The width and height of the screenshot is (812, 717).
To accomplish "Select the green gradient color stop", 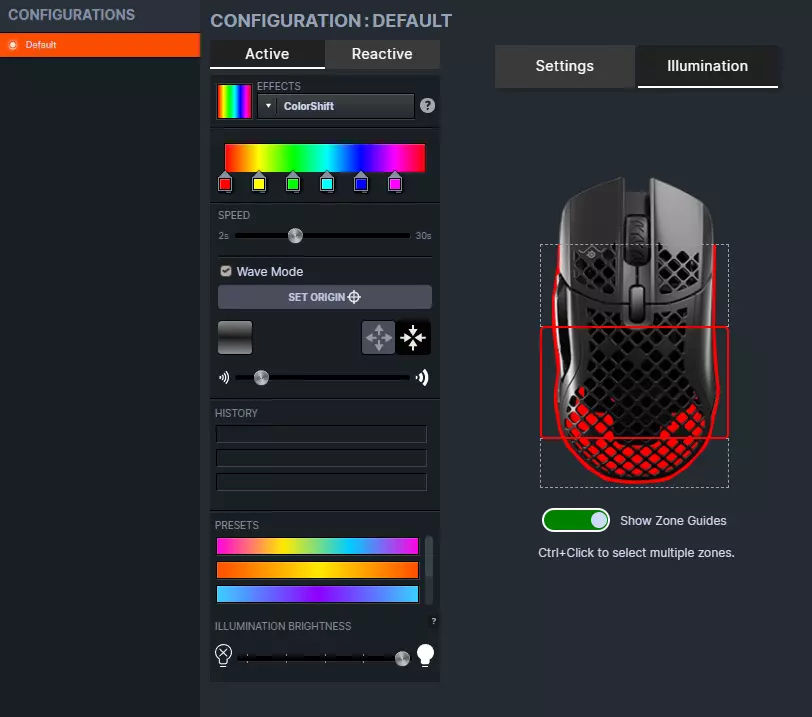I will (x=293, y=182).
